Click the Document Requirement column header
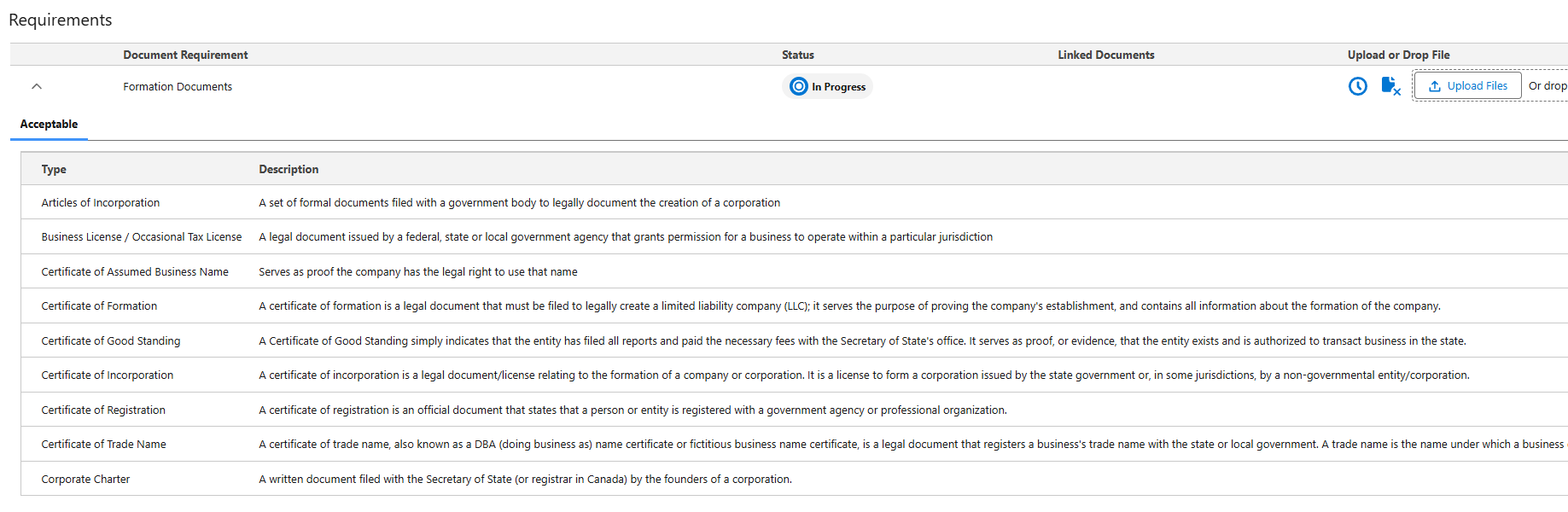This screenshot has width=1568, height=512. [185, 55]
